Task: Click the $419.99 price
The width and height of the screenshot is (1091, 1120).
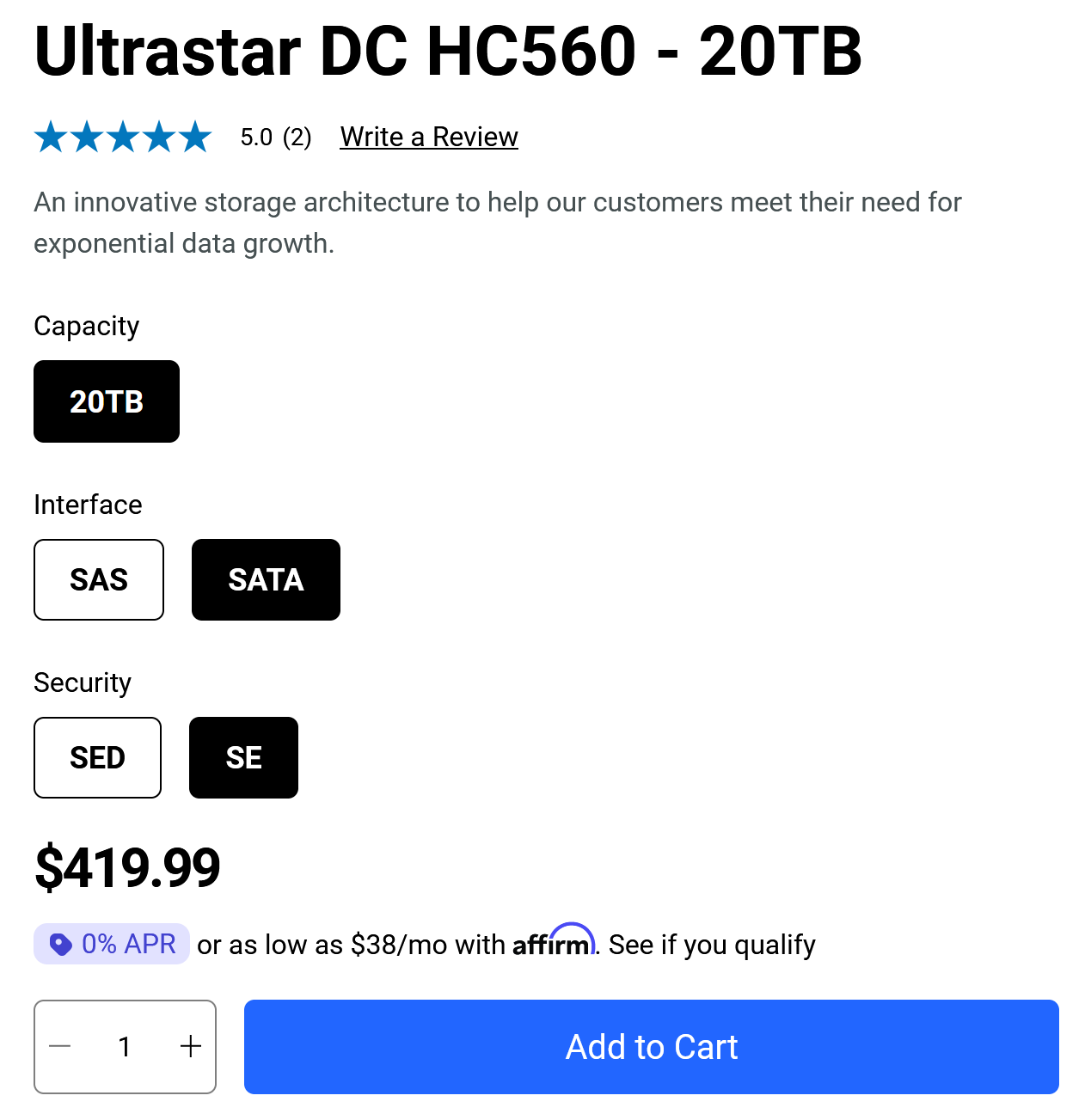Action: click(127, 867)
